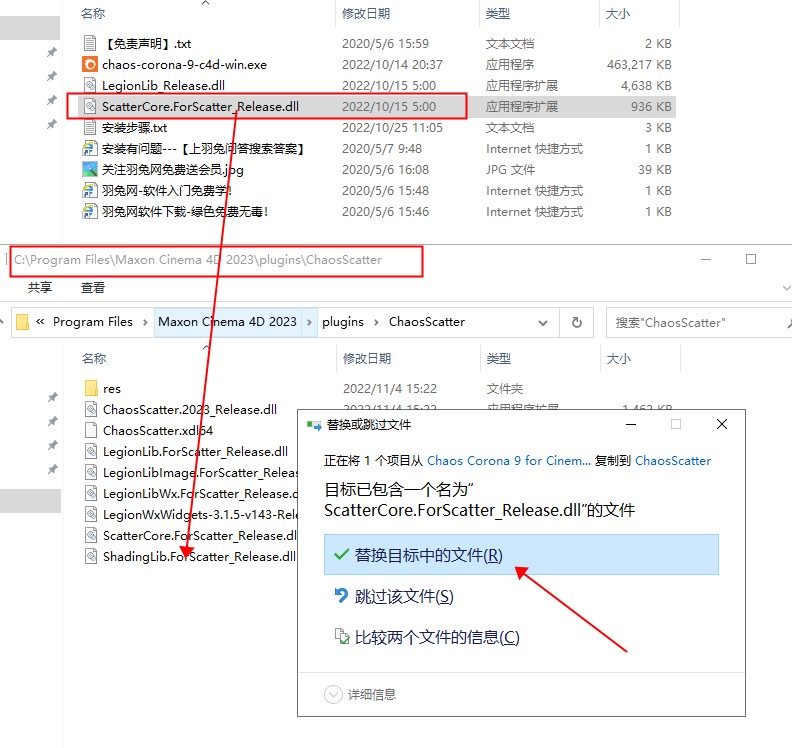Maximize the ChaosScatter explorer window
This screenshot has width=792, height=748.
[x=751, y=259]
